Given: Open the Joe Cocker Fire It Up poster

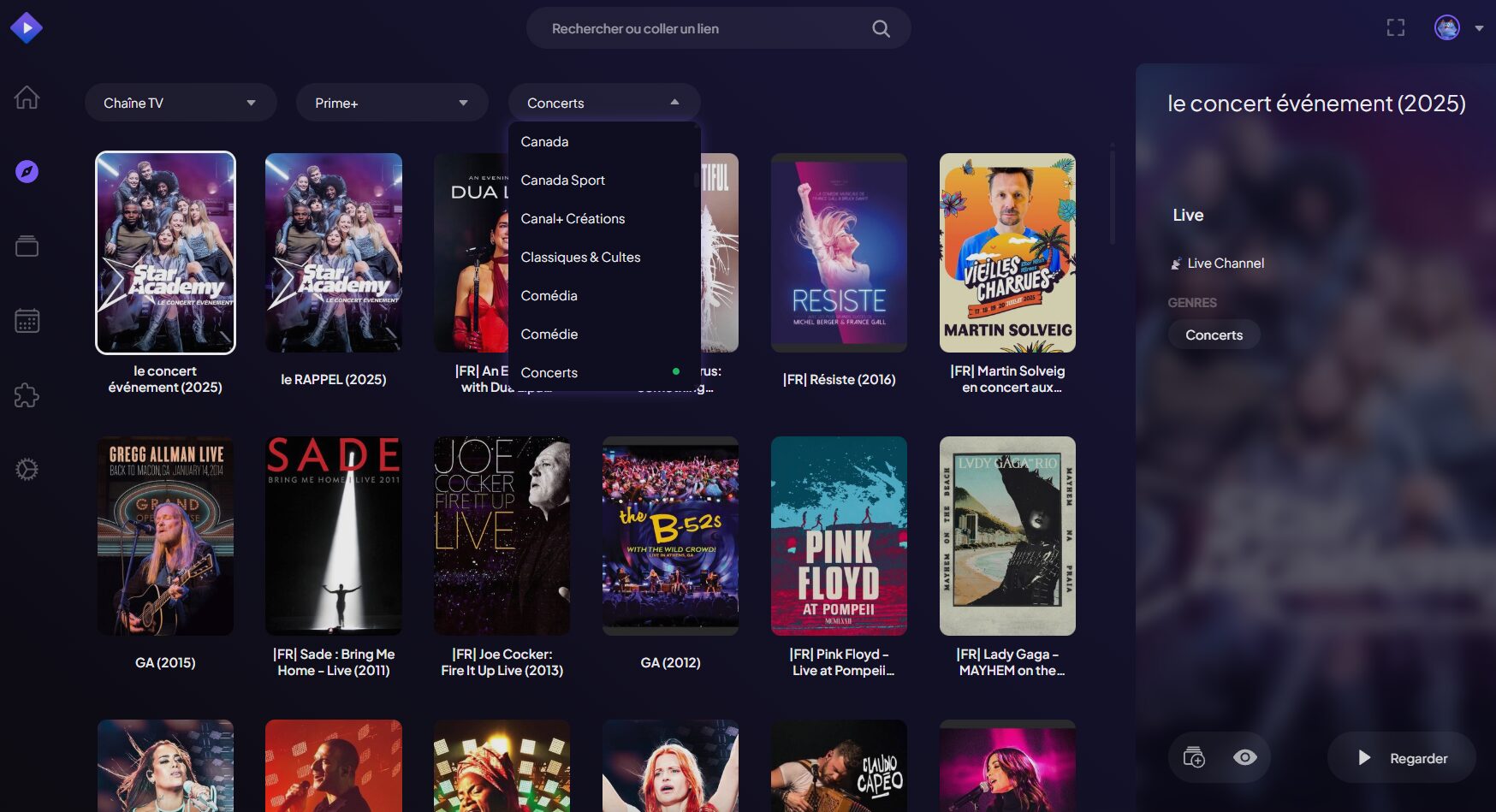Looking at the screenshot, I should [x=502, y=536].
